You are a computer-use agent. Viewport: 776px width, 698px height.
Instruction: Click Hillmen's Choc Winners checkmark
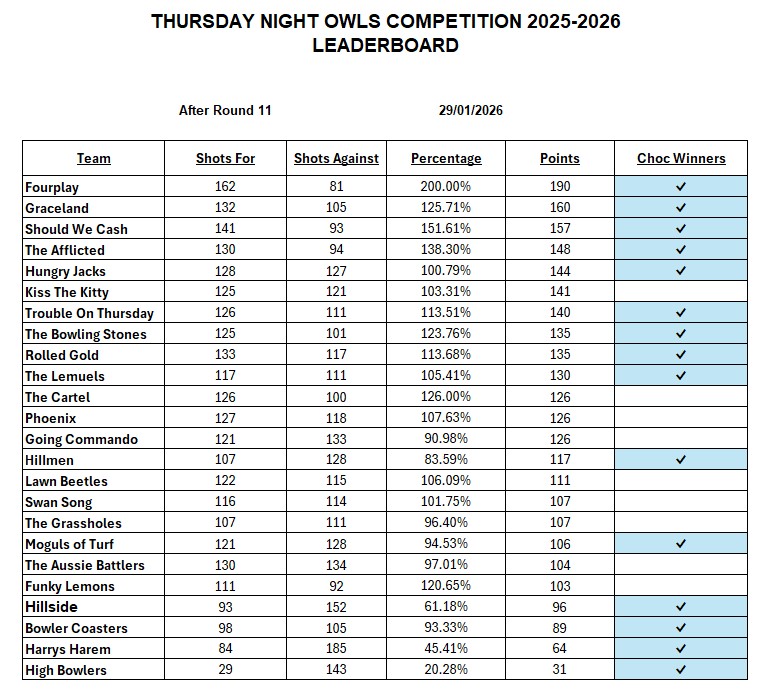click(x=681, y=460)
